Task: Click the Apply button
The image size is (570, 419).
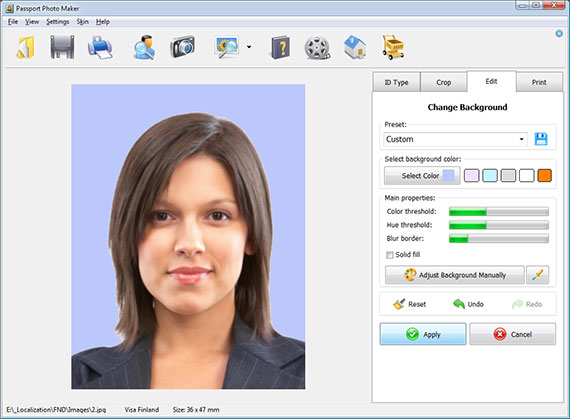Action: pos(423,334)
